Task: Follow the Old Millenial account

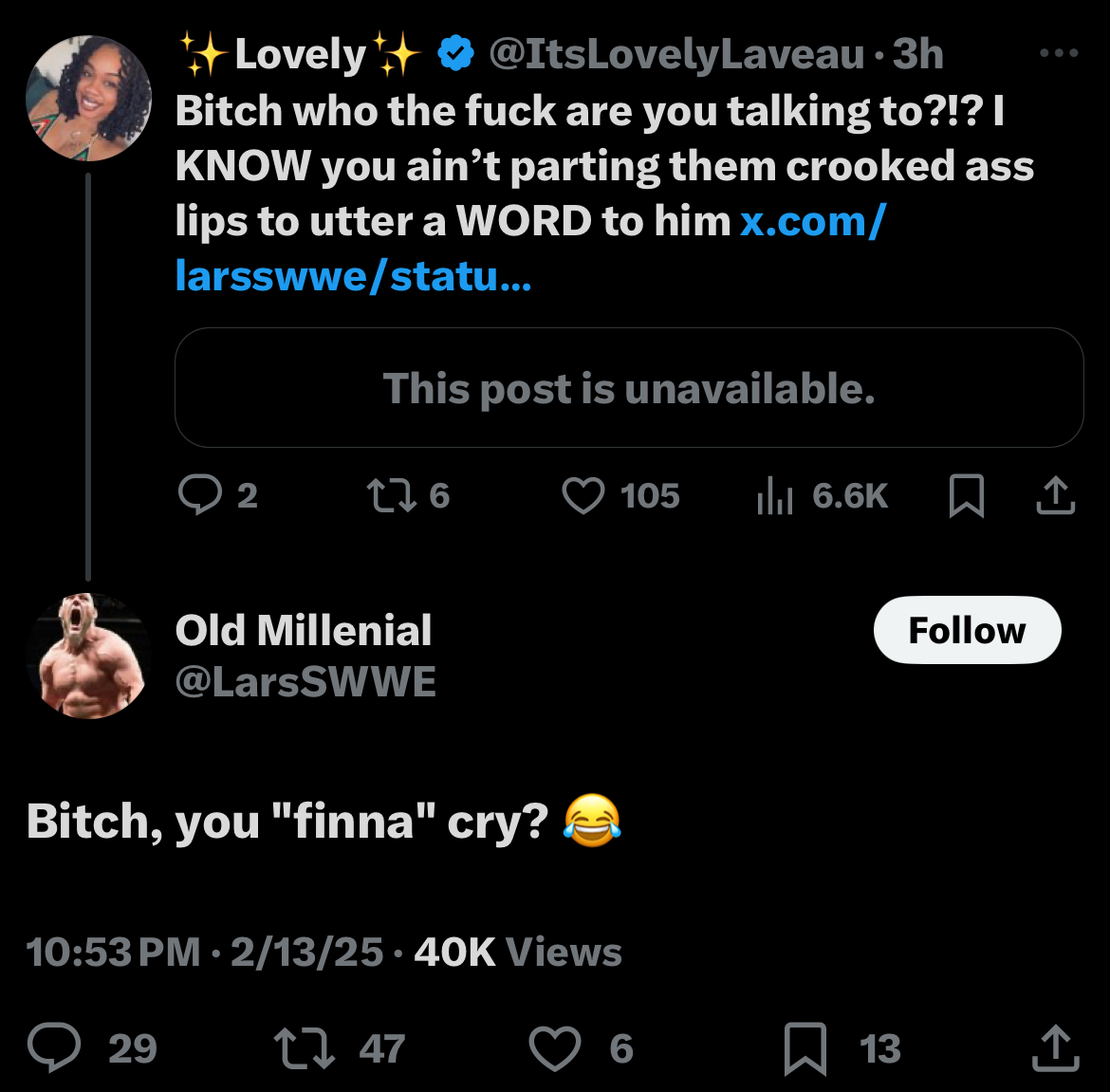Action: click(967, 630)
